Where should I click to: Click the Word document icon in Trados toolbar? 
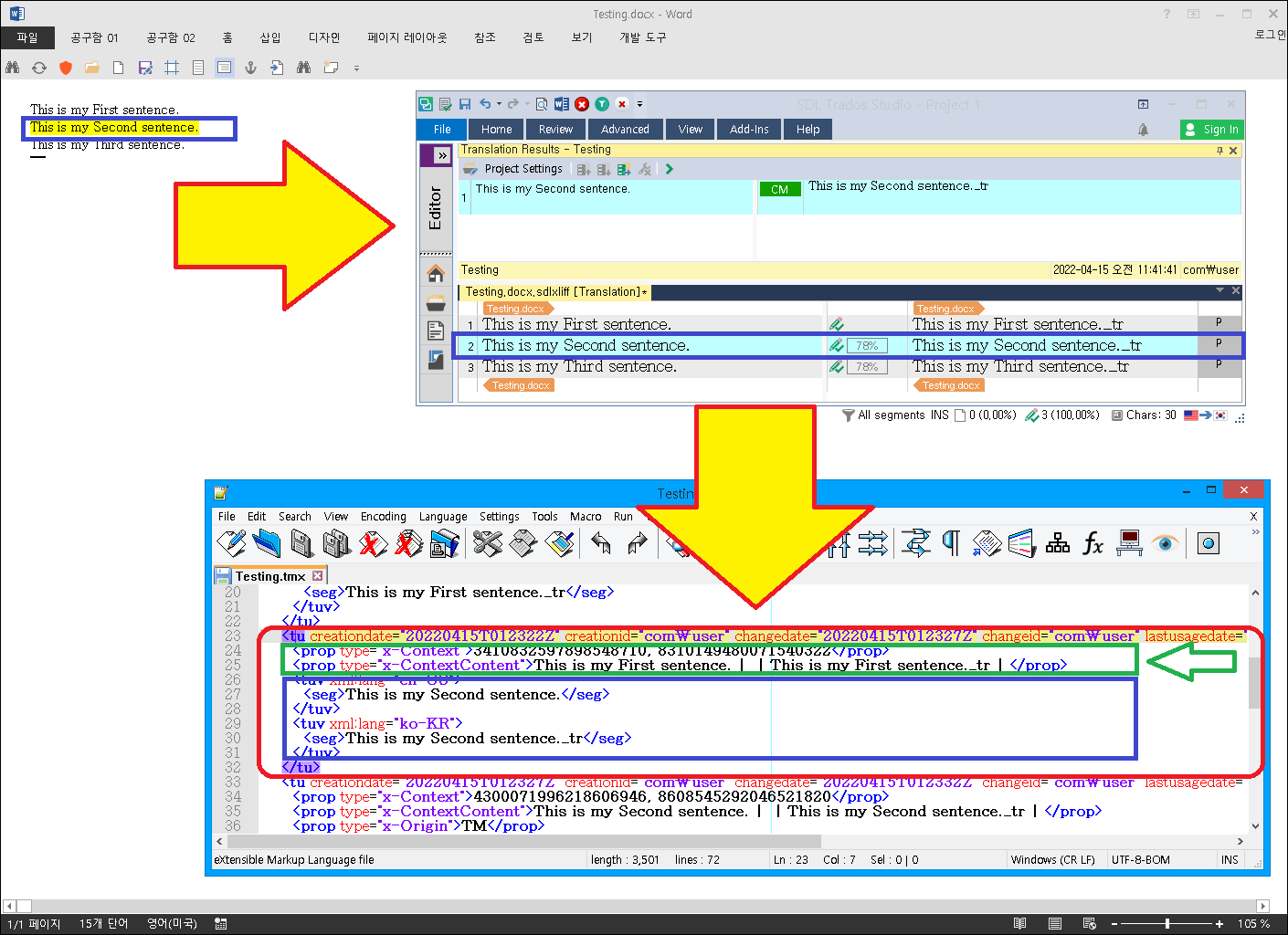[562, 104]
